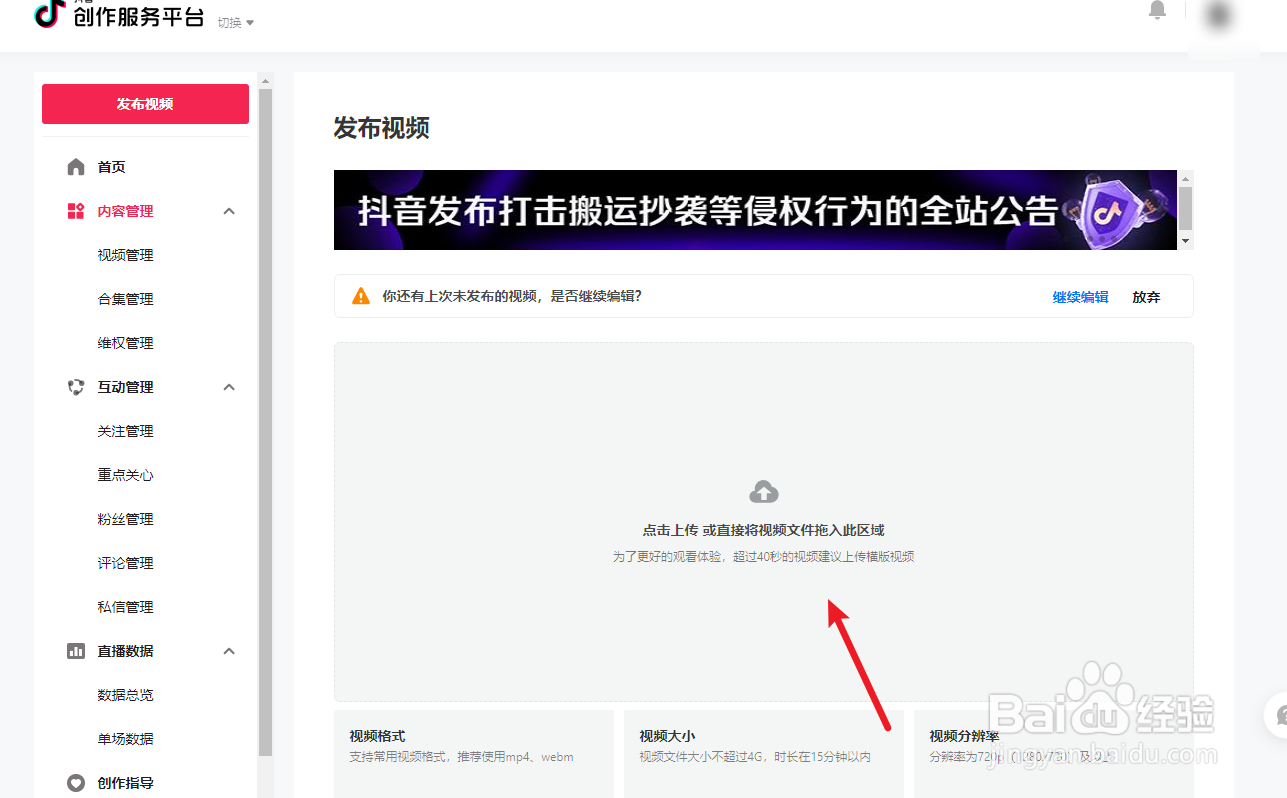Open 数据总览 in sidebar
Image resolution: width=1287 pixels, height=798 pixels.
point(126,695)
